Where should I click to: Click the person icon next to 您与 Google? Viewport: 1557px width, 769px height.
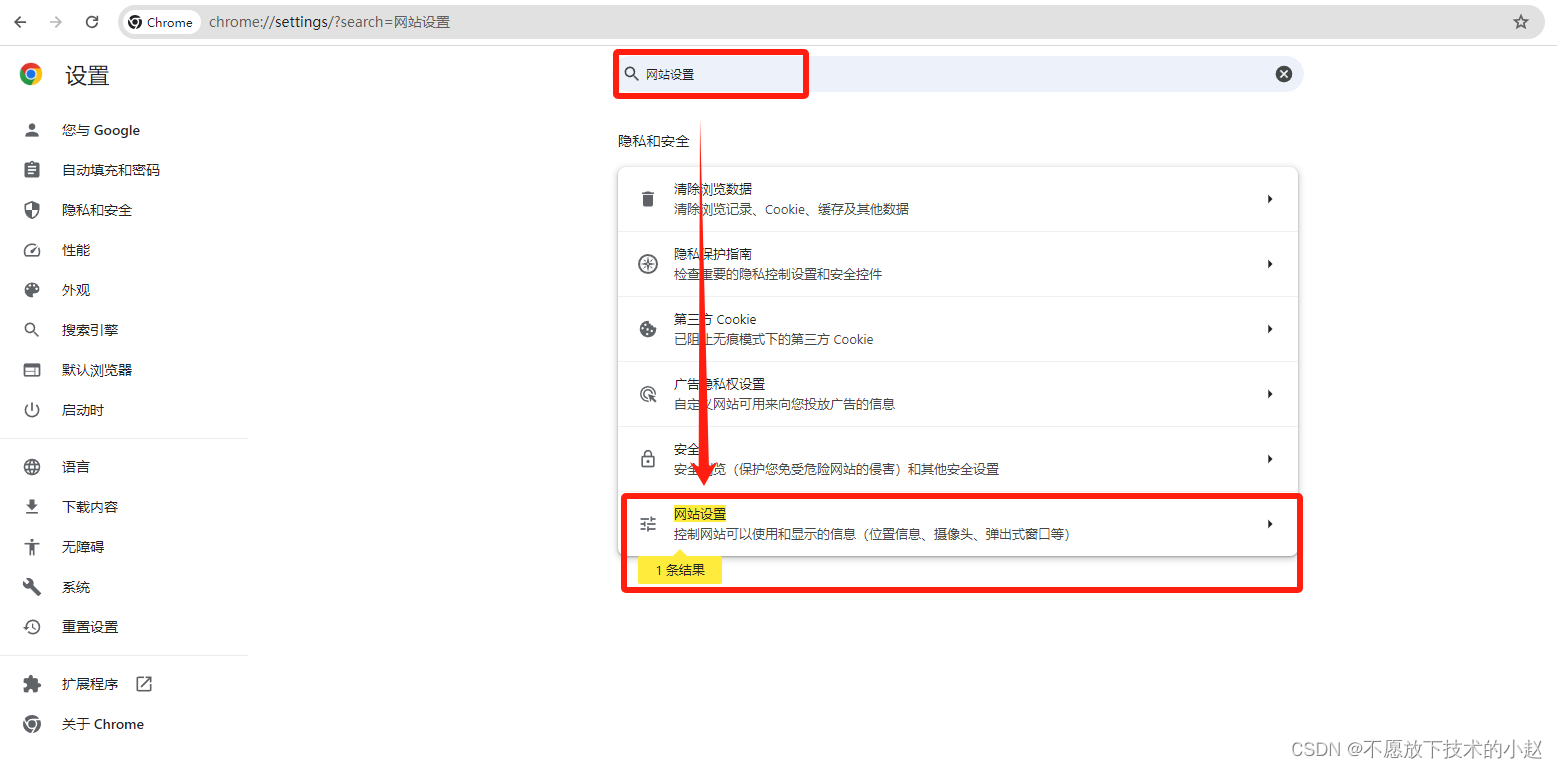32,130
